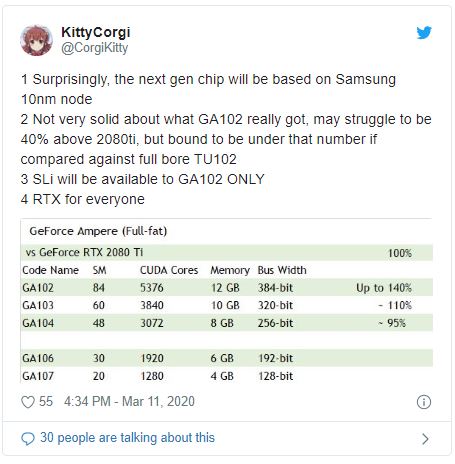Image resolution: width=455 pixels, height=464 pixels.
Task: Open the tweet info circle icon
Action: [424, 402]
